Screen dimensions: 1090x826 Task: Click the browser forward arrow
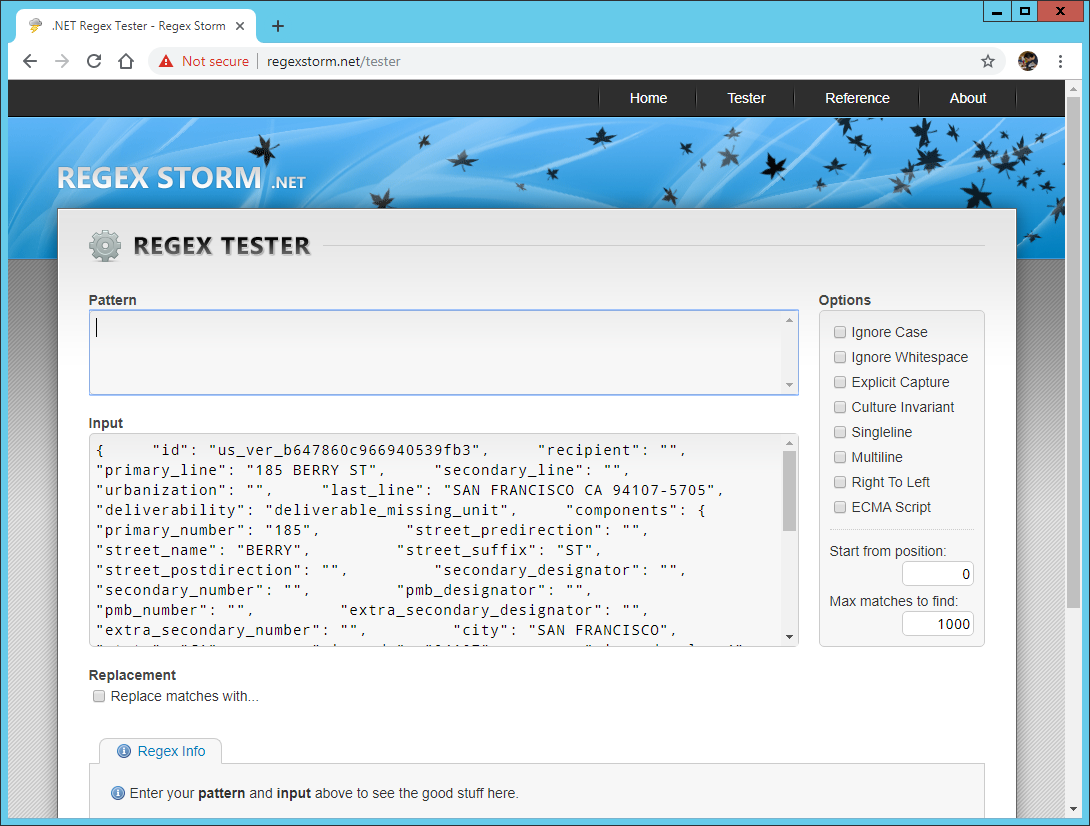(62, 61)
